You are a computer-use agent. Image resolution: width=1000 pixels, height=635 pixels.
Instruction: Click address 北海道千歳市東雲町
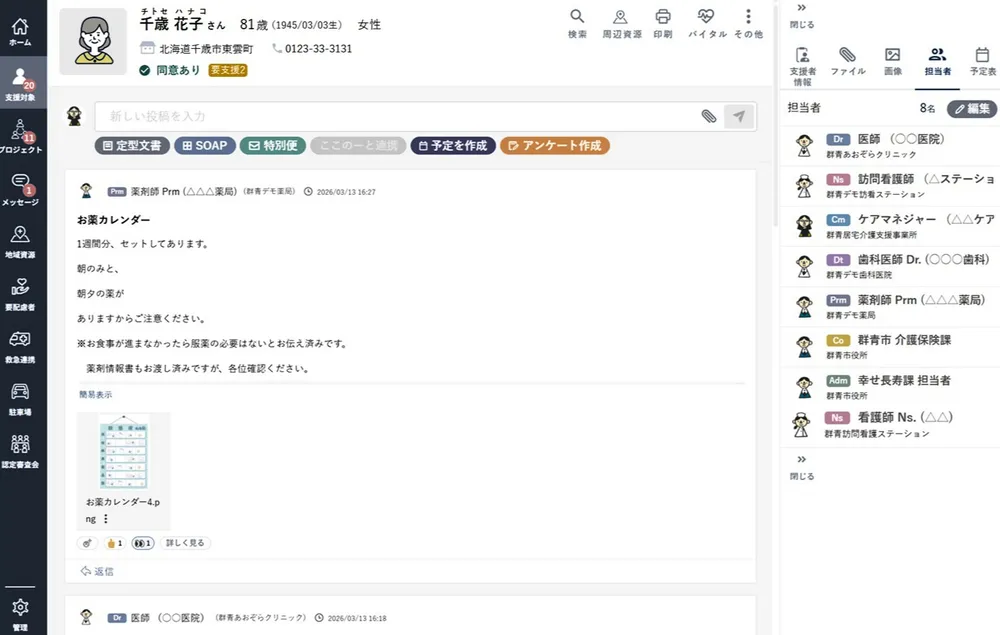click(x=205, y=48)
